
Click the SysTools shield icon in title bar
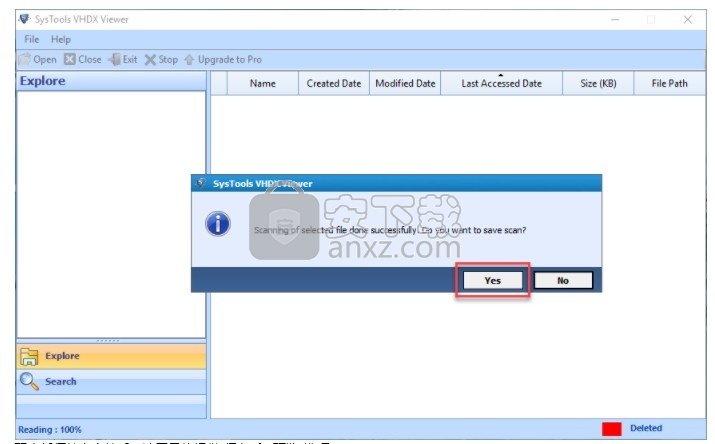coord(24,19)
